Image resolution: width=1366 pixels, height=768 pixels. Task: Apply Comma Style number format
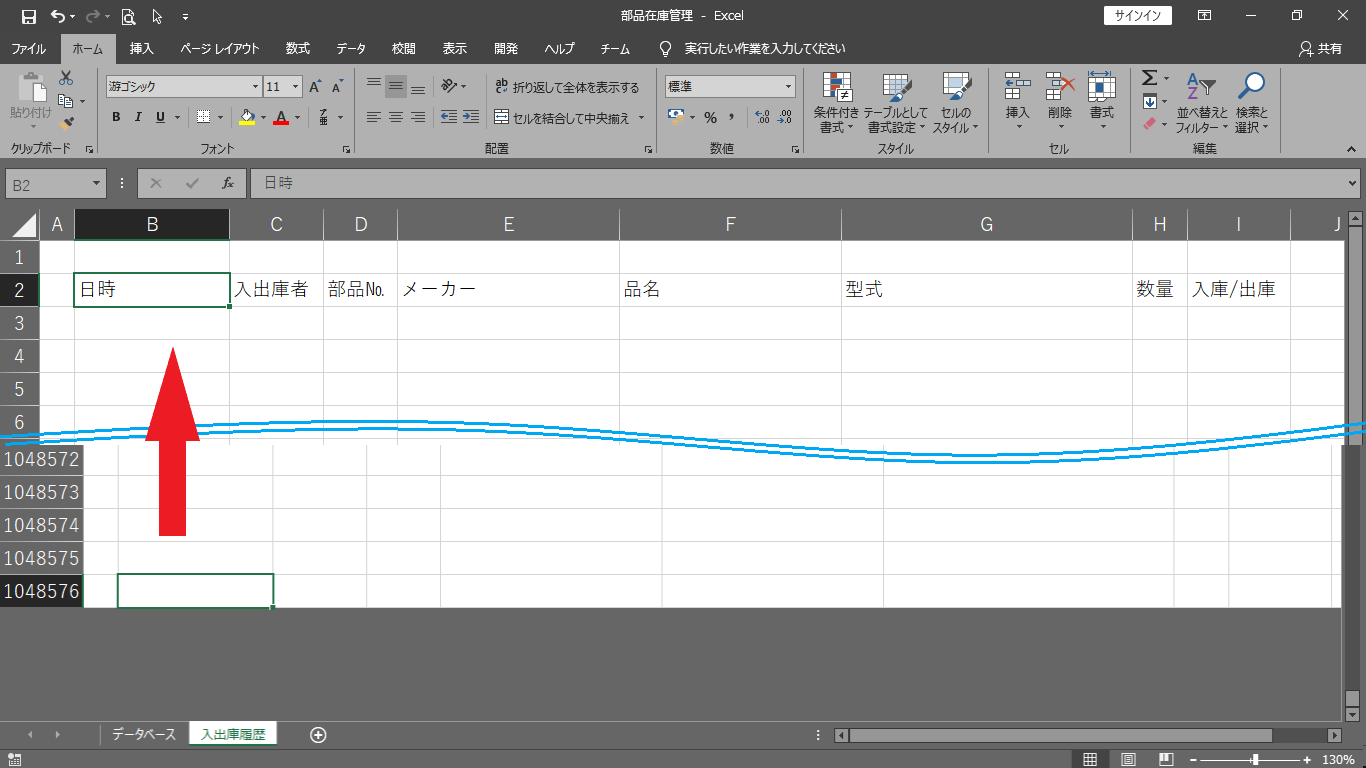(x=732, y=117)
